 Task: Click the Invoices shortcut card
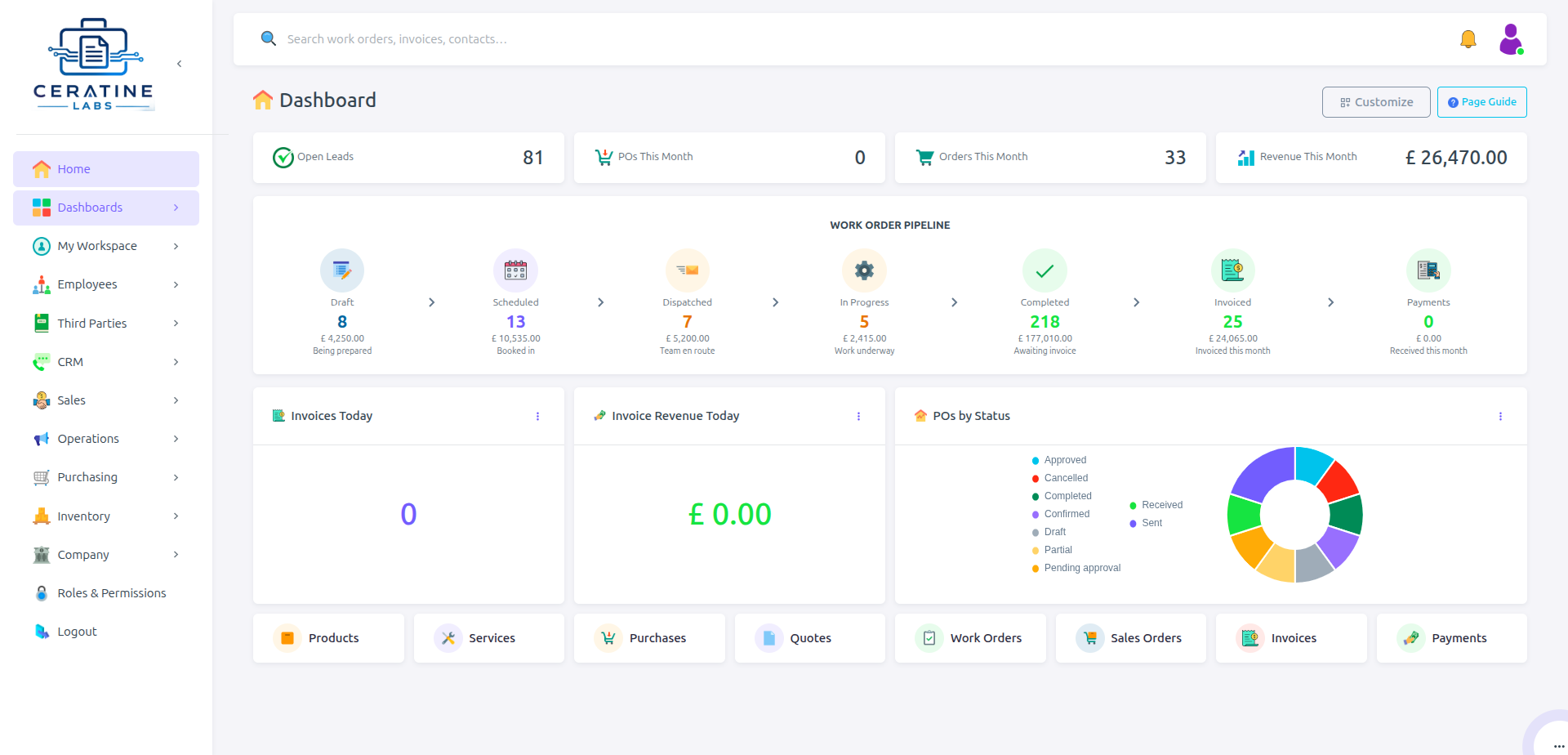coord(1291,638)
